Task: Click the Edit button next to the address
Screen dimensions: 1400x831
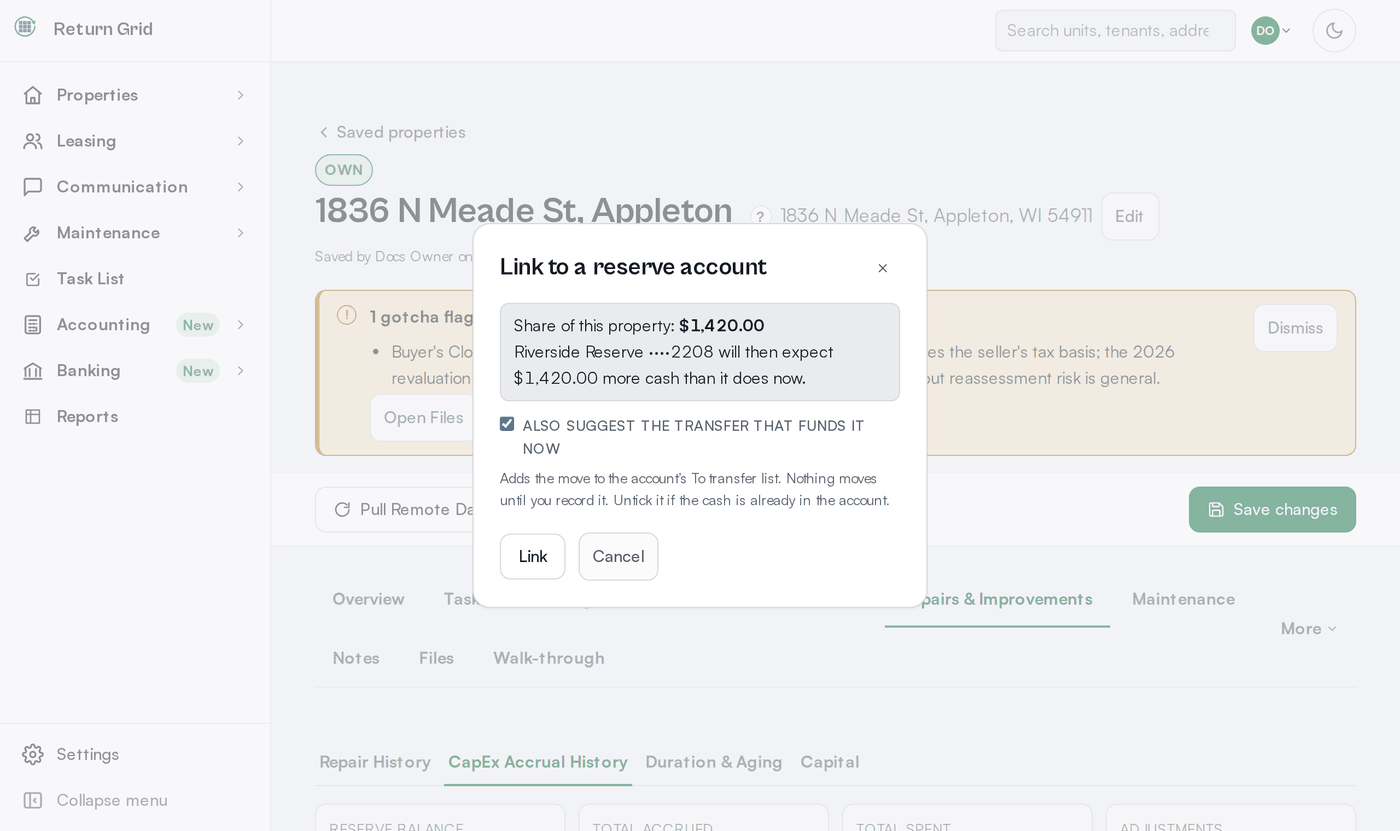Action: tap(1130, 216)
